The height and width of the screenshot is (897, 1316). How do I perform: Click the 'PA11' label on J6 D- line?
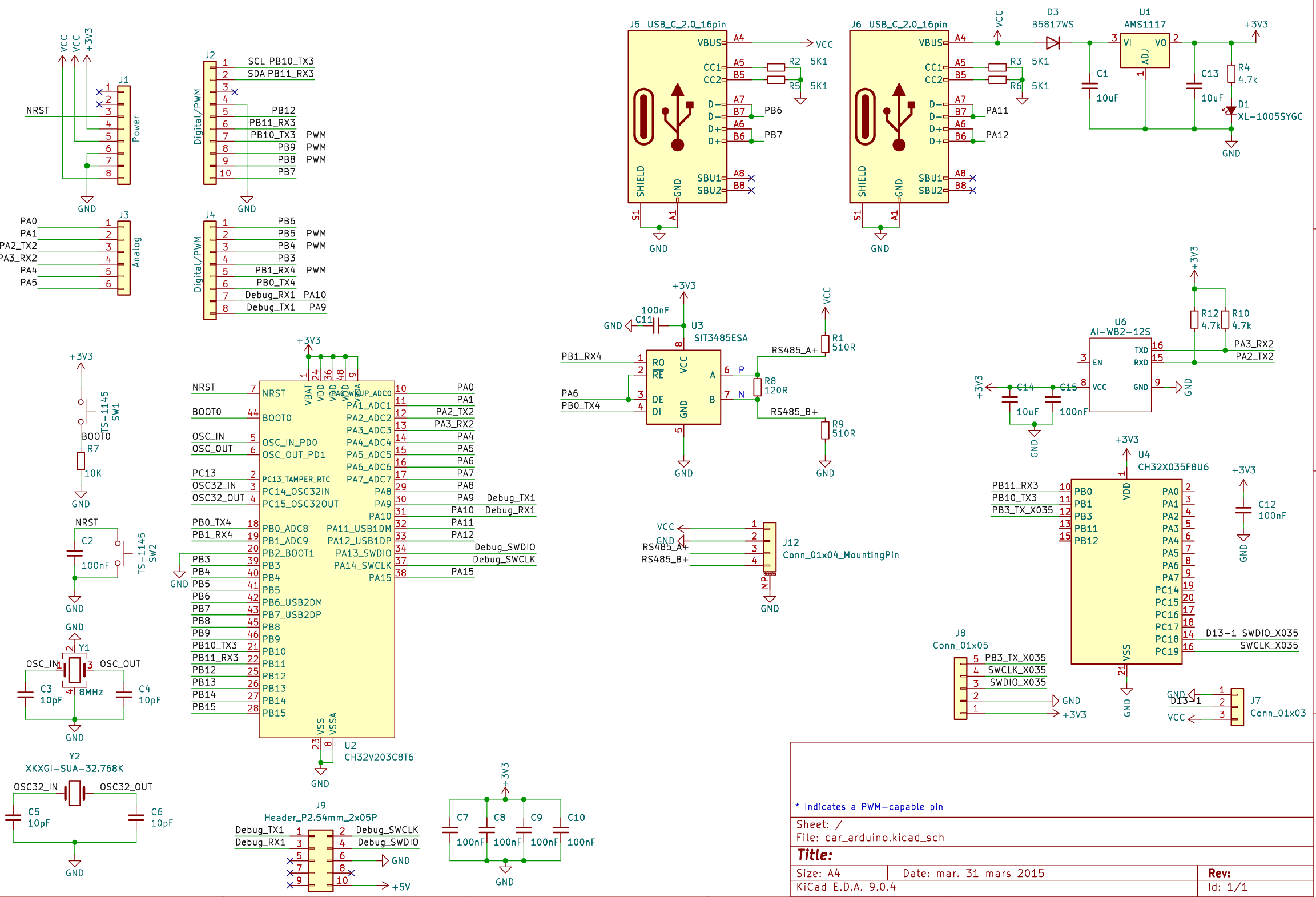[997, 110]
